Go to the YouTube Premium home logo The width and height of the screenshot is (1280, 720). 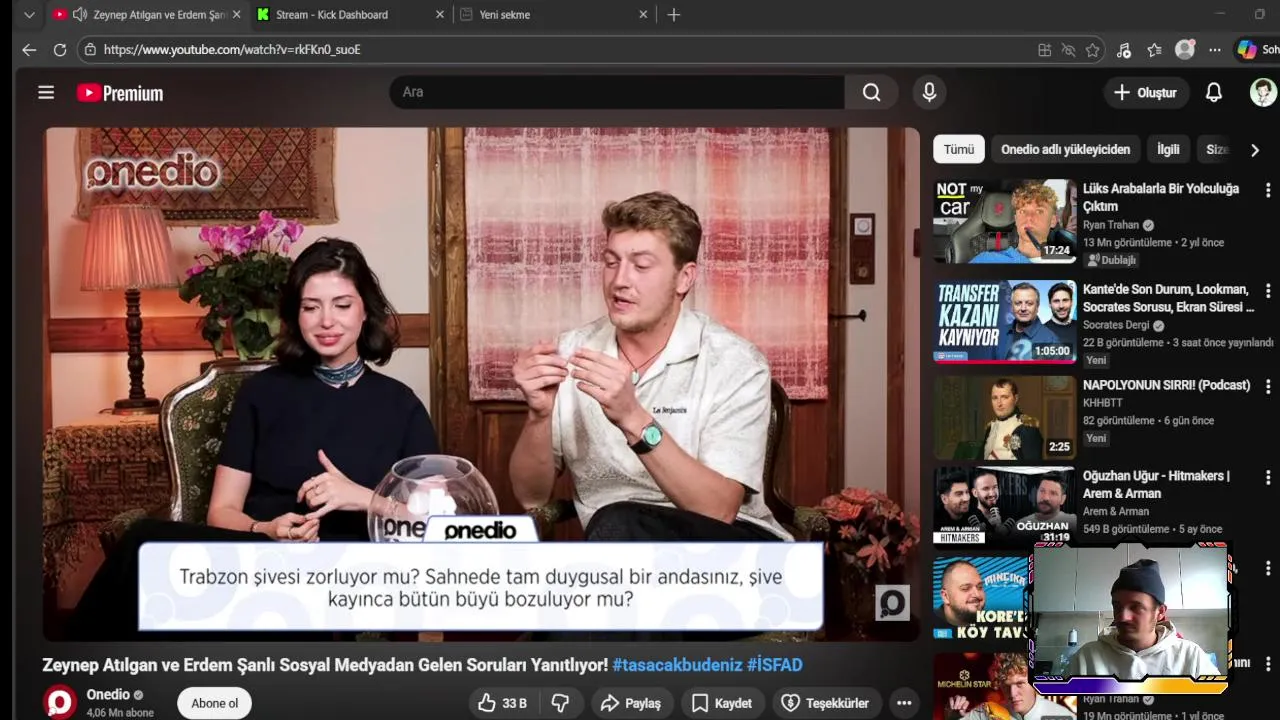(120, 93)
